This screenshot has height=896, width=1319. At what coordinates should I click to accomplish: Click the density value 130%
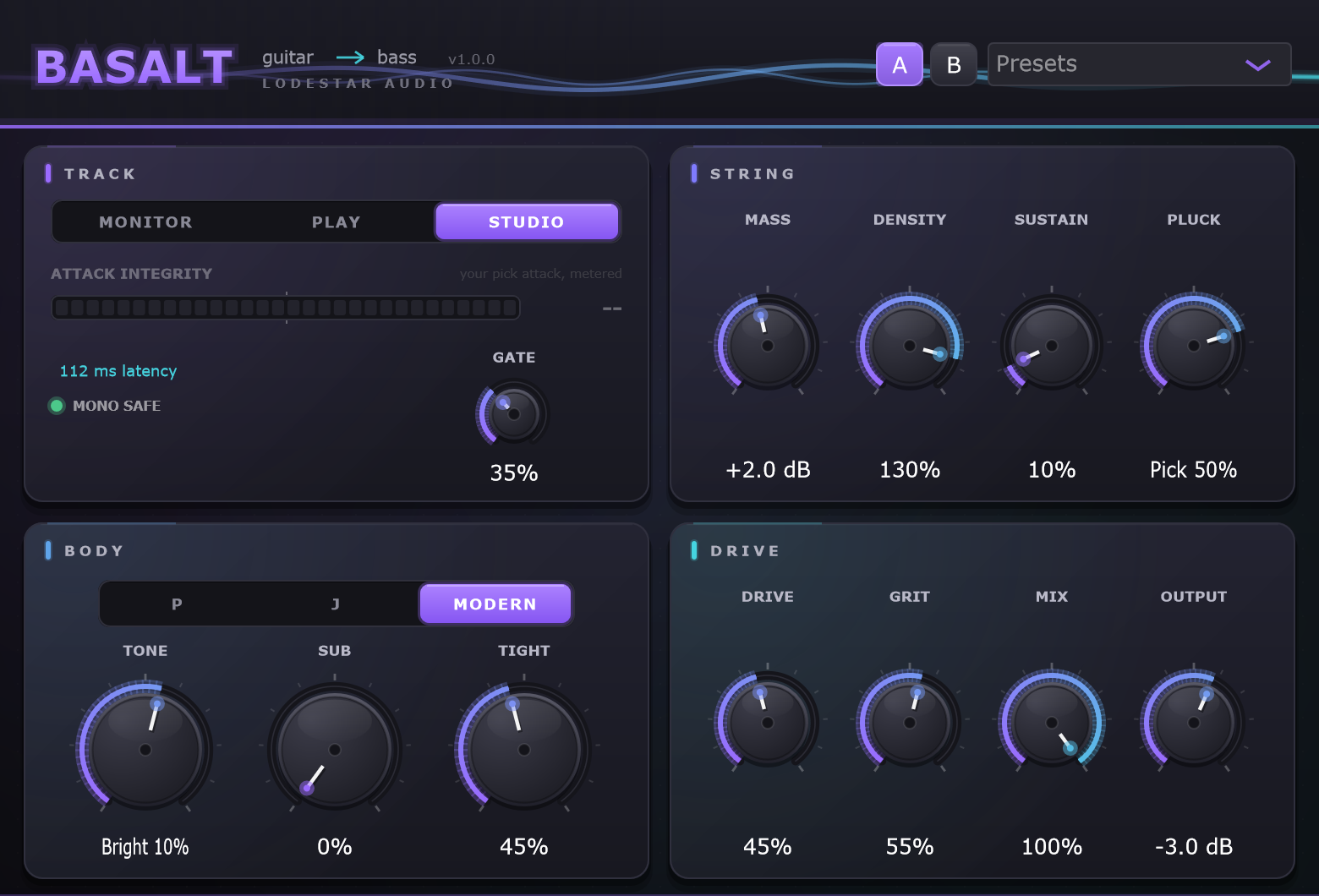[910, 469]
